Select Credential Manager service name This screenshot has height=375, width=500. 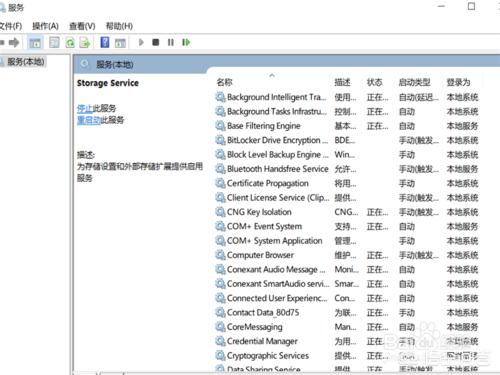click(262, 341)
